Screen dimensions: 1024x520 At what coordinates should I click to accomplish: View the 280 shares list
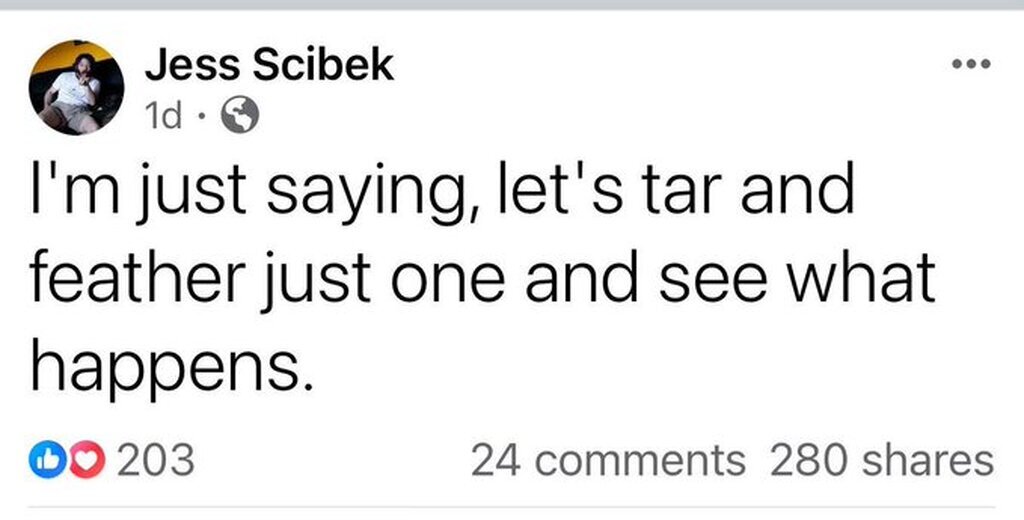pos(882,461)
